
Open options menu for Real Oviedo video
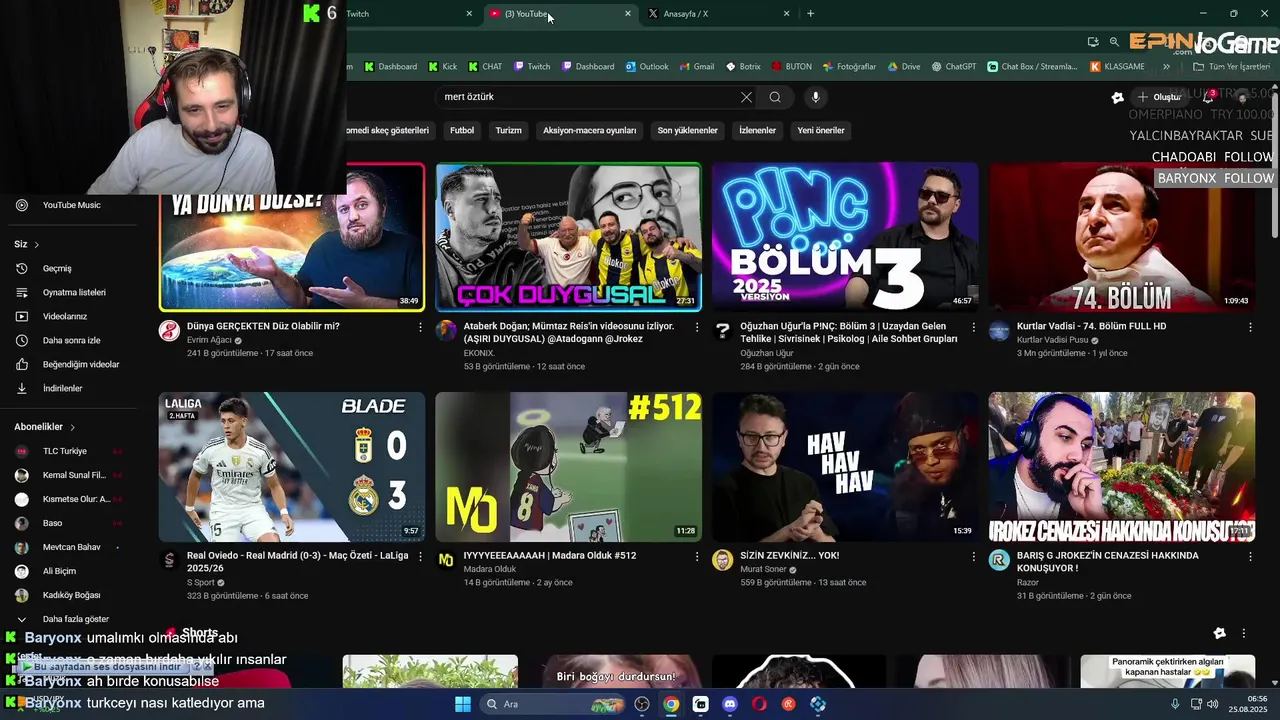coord(420,556)
